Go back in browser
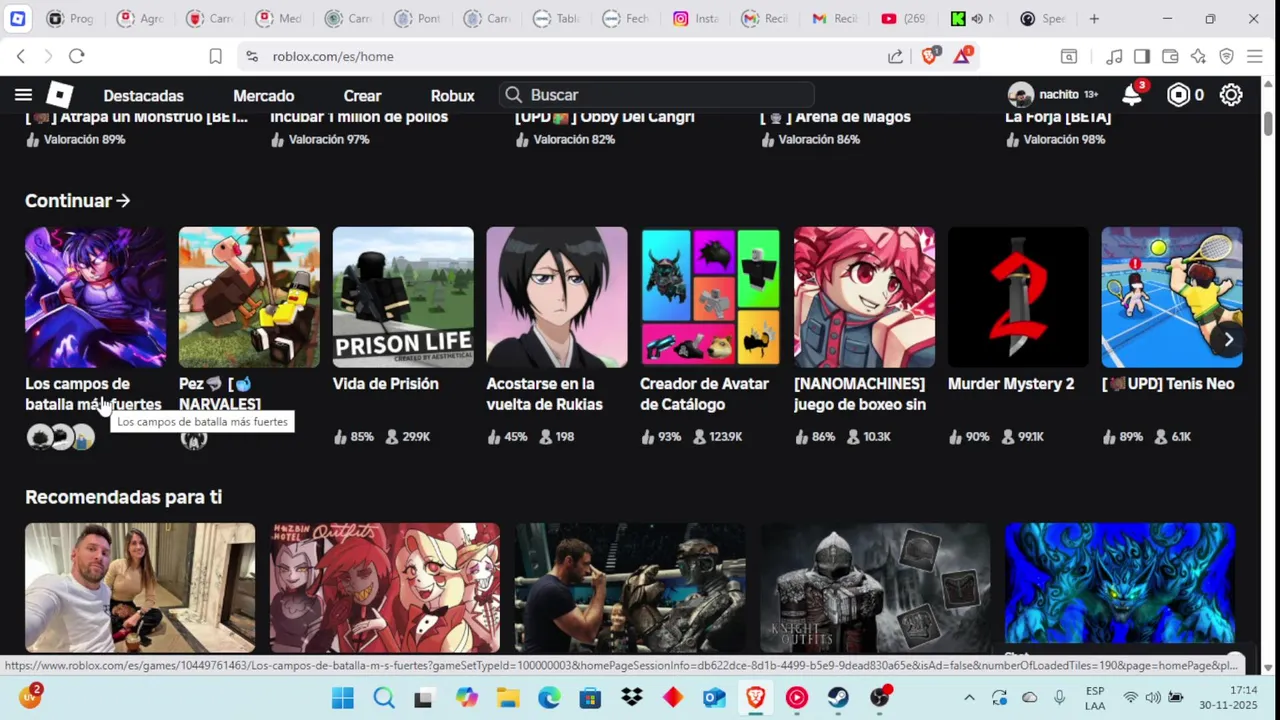The height and width of the screenshot is (720, 1280). 21,56
